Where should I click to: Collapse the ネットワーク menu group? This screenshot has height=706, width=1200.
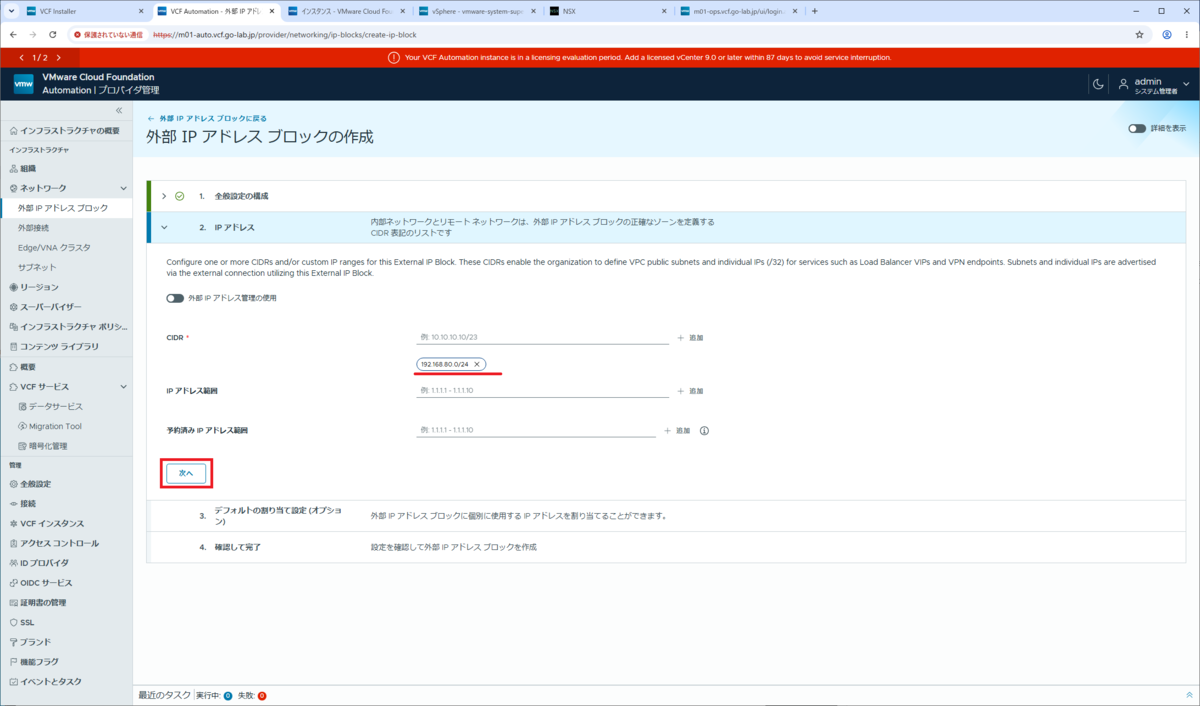point(123,188)
